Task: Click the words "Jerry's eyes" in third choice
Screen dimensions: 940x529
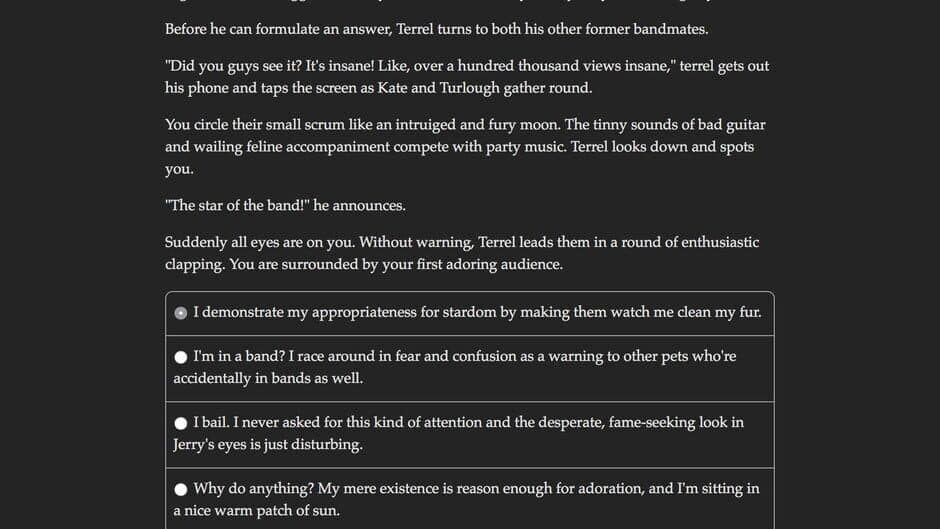Action: pos(219,444)
